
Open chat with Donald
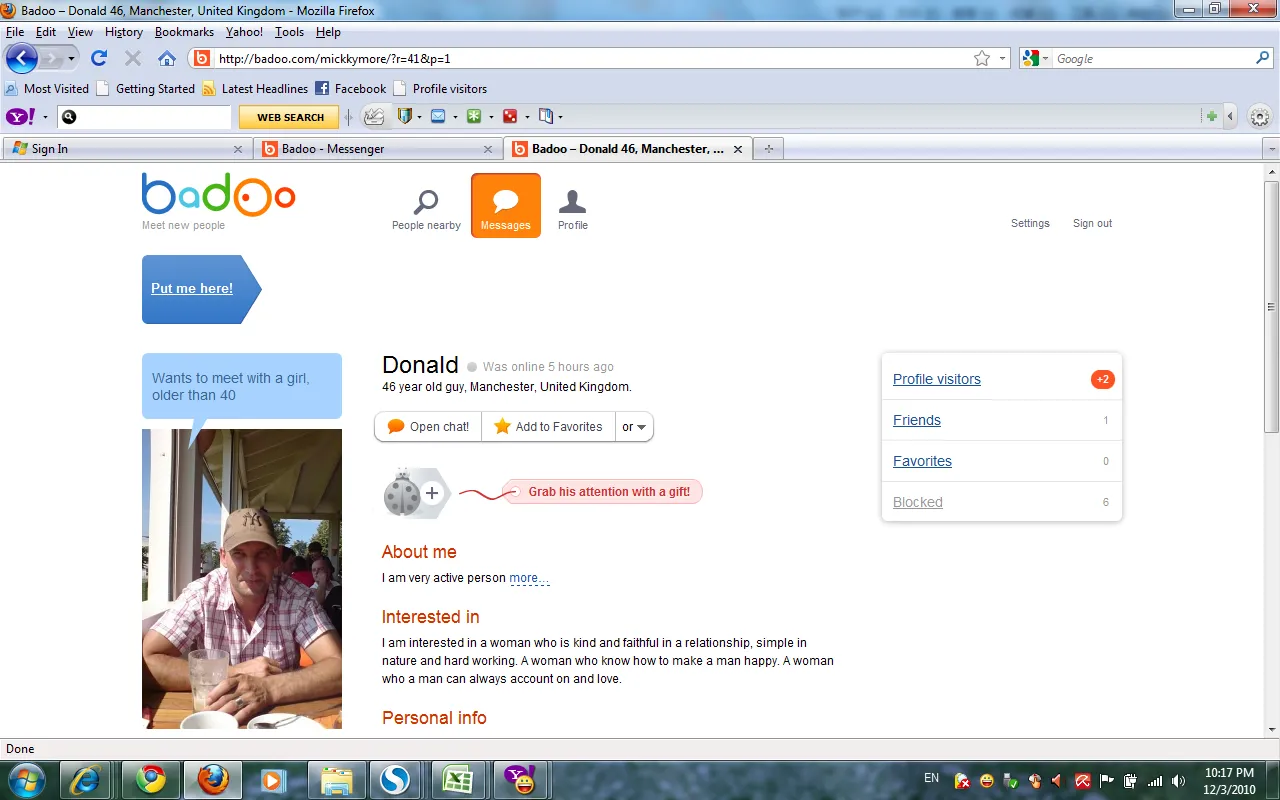(428, 427)
